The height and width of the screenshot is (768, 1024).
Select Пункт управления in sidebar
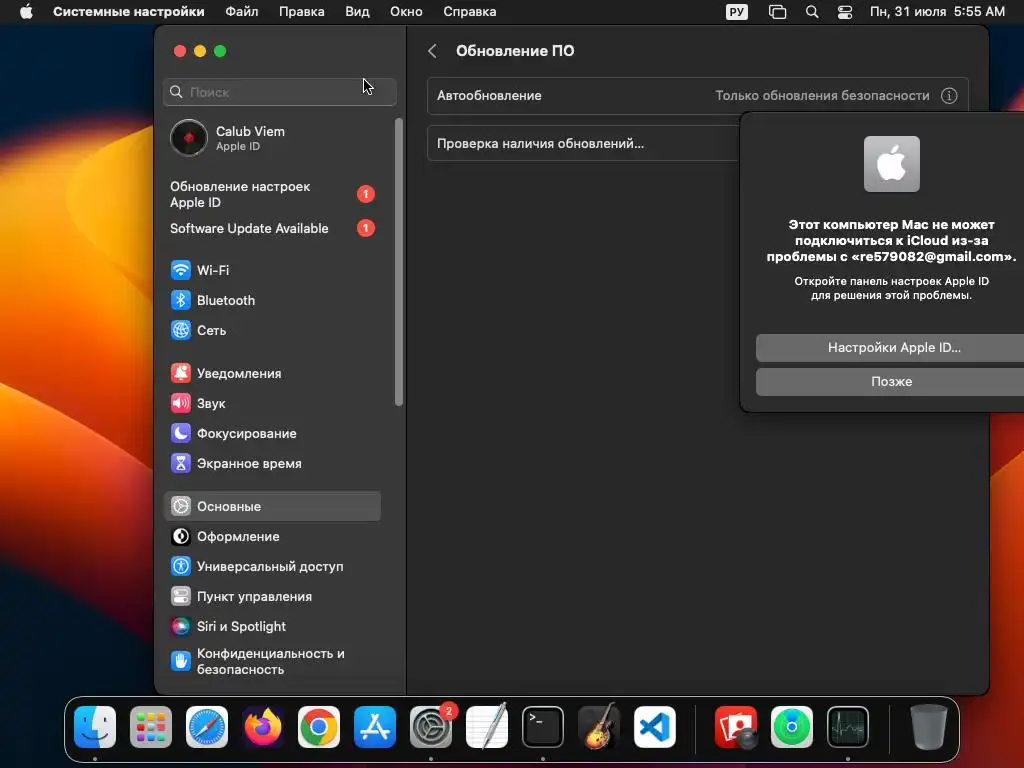(x=272, y=596)
